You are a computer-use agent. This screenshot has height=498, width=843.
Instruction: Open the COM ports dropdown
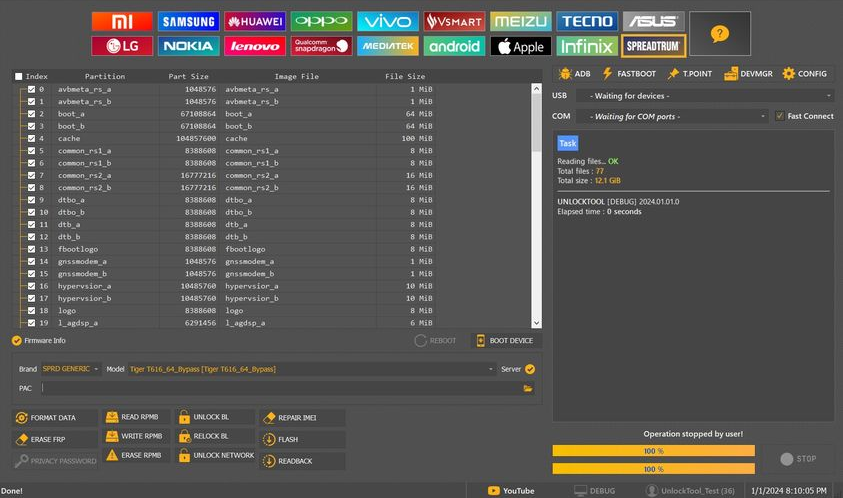tap(672, 116)
